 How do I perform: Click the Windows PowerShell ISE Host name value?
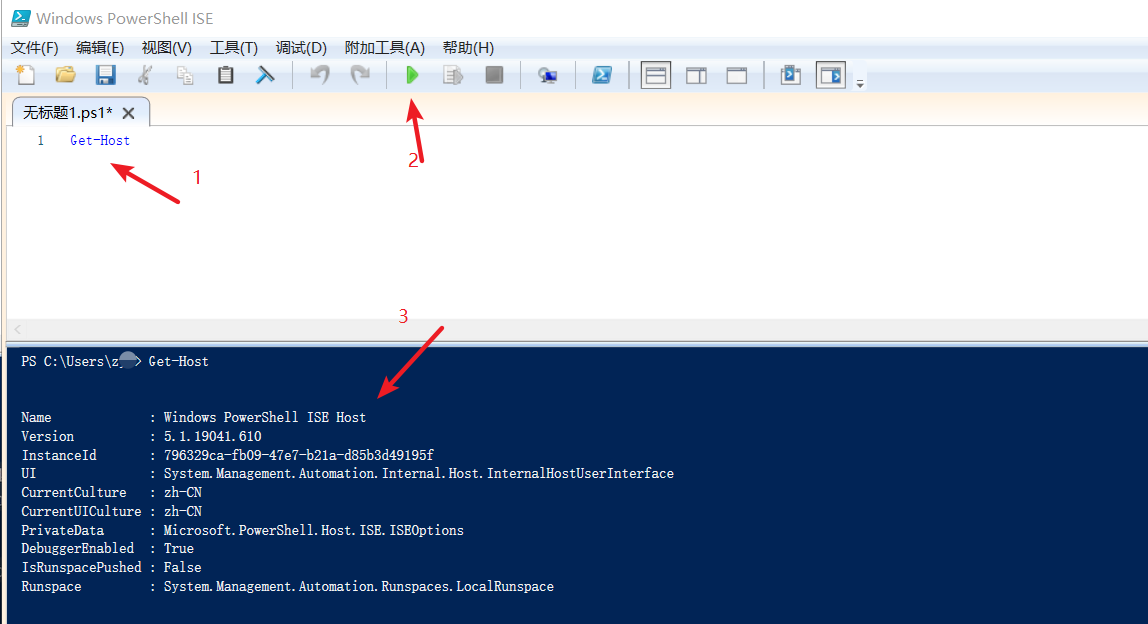(264, 417)
